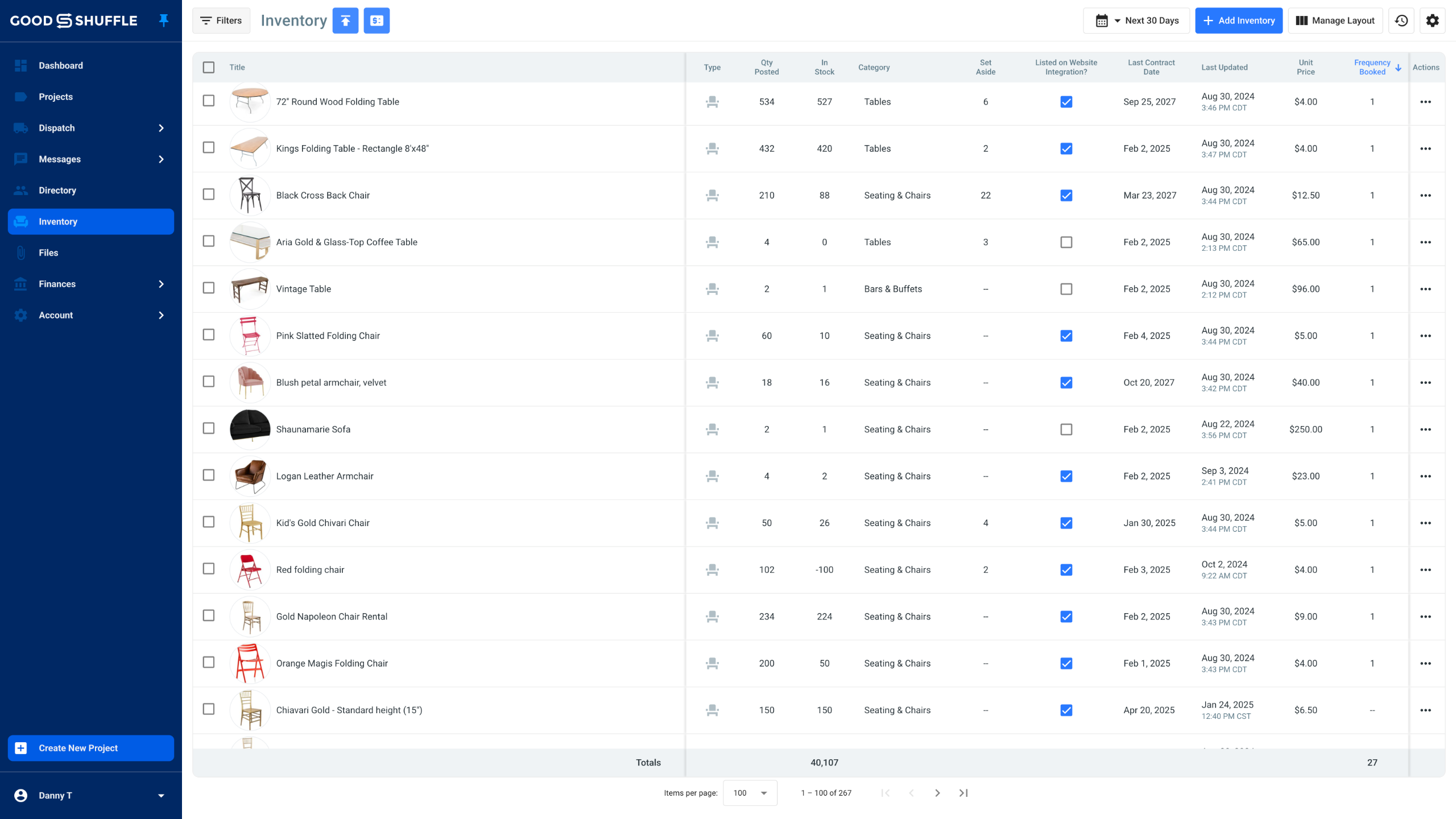Open the history clock icon
This screenshot has height=819, width=1456.
coord(1401,20)
